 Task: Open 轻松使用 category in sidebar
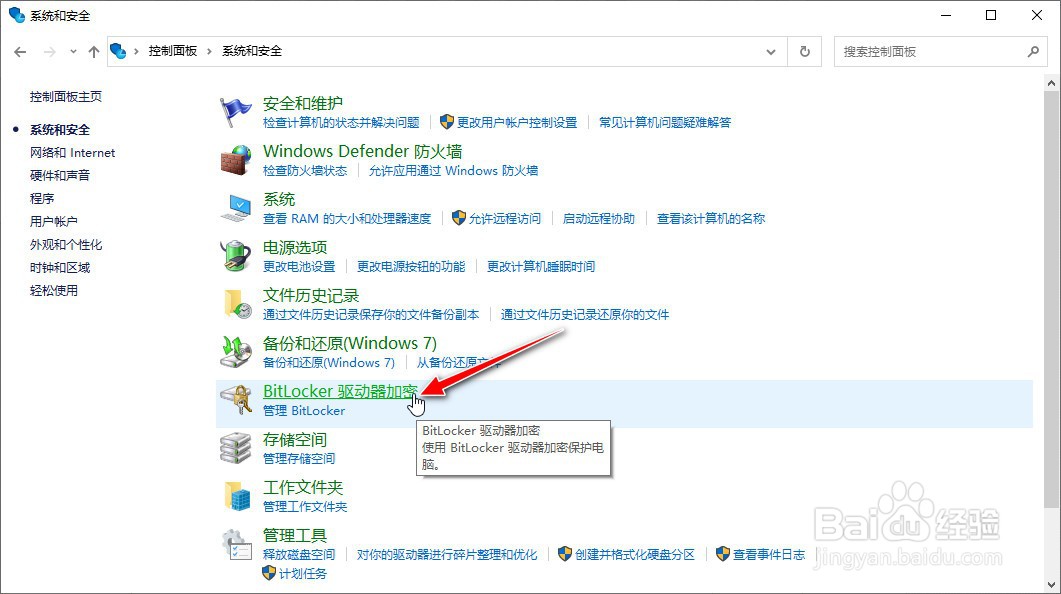coord(53,290)
